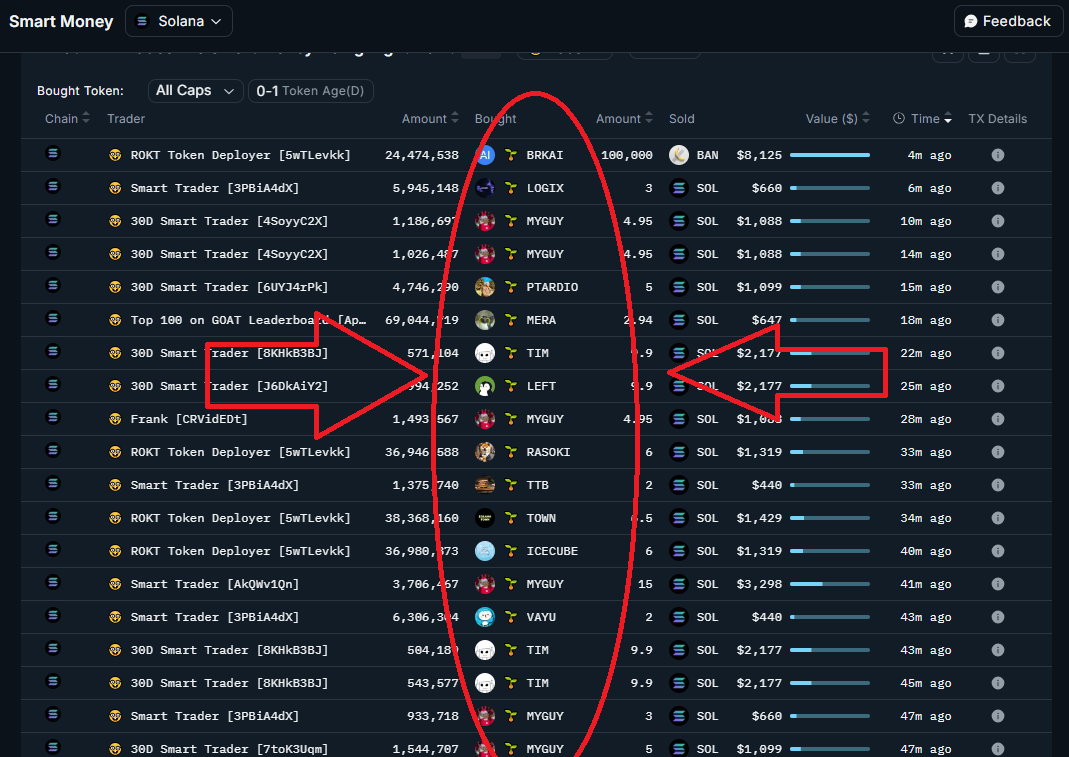Screen dimensions: 1069x757
Task: Select the ICECUBE token name
Action: point(552,551)
